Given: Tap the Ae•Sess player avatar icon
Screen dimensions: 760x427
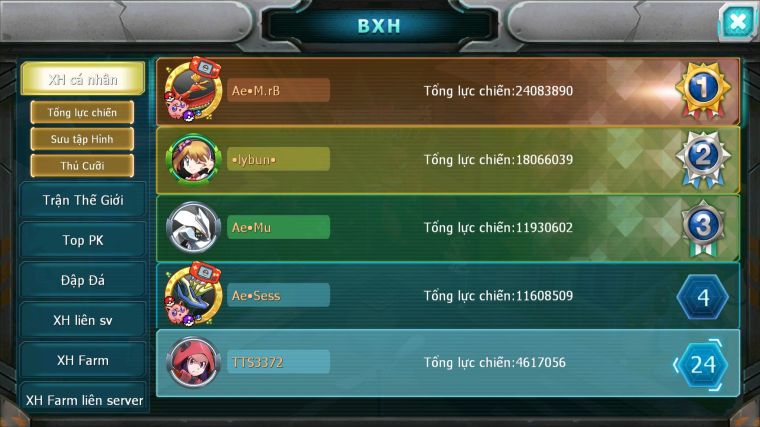Looking at the screenshot, I should pyautogui.click(x=193, y=295).
